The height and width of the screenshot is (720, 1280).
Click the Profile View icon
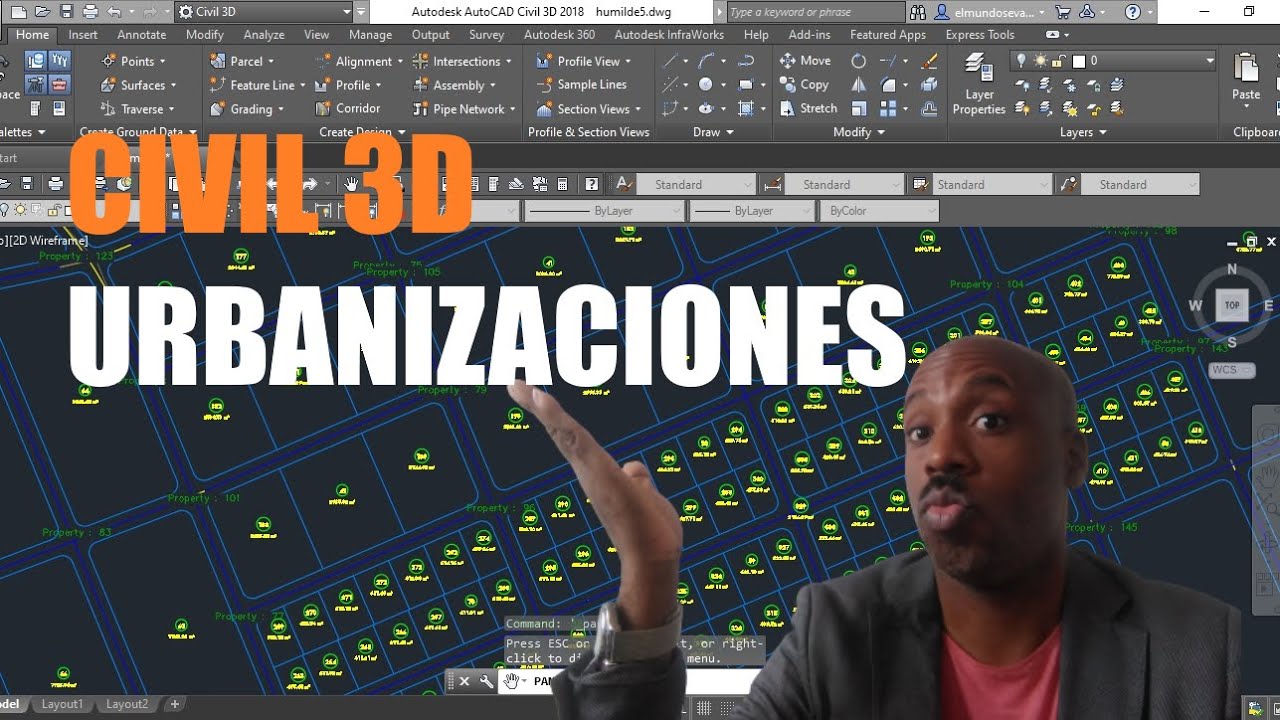(544, 61)
